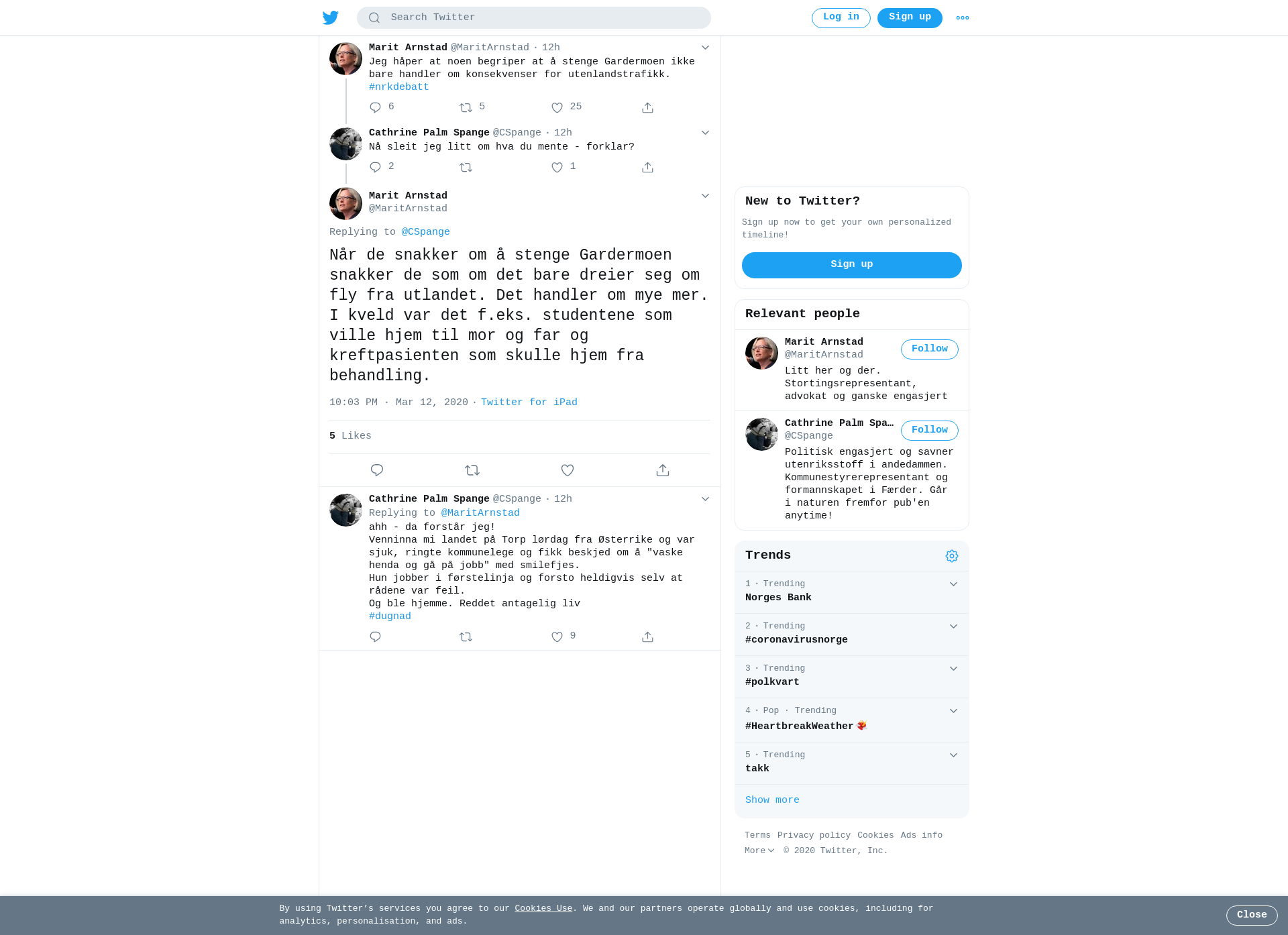The image size is (1288, 935).
Task: Open the three-dot more menu in header
Action: (x=963, y=18)
